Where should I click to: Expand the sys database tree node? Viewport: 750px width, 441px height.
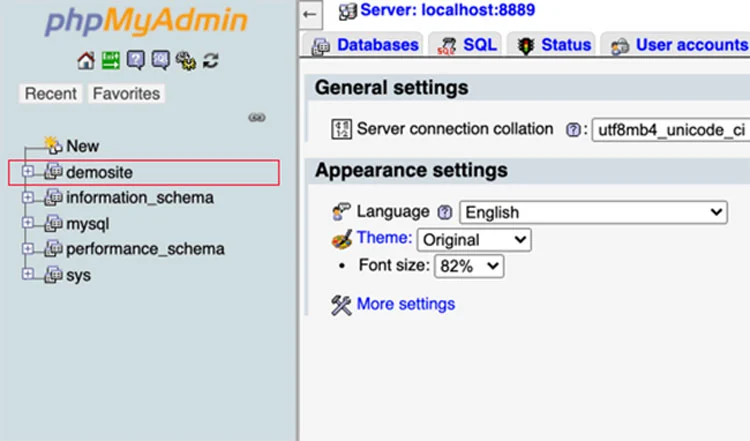[28, 275]
